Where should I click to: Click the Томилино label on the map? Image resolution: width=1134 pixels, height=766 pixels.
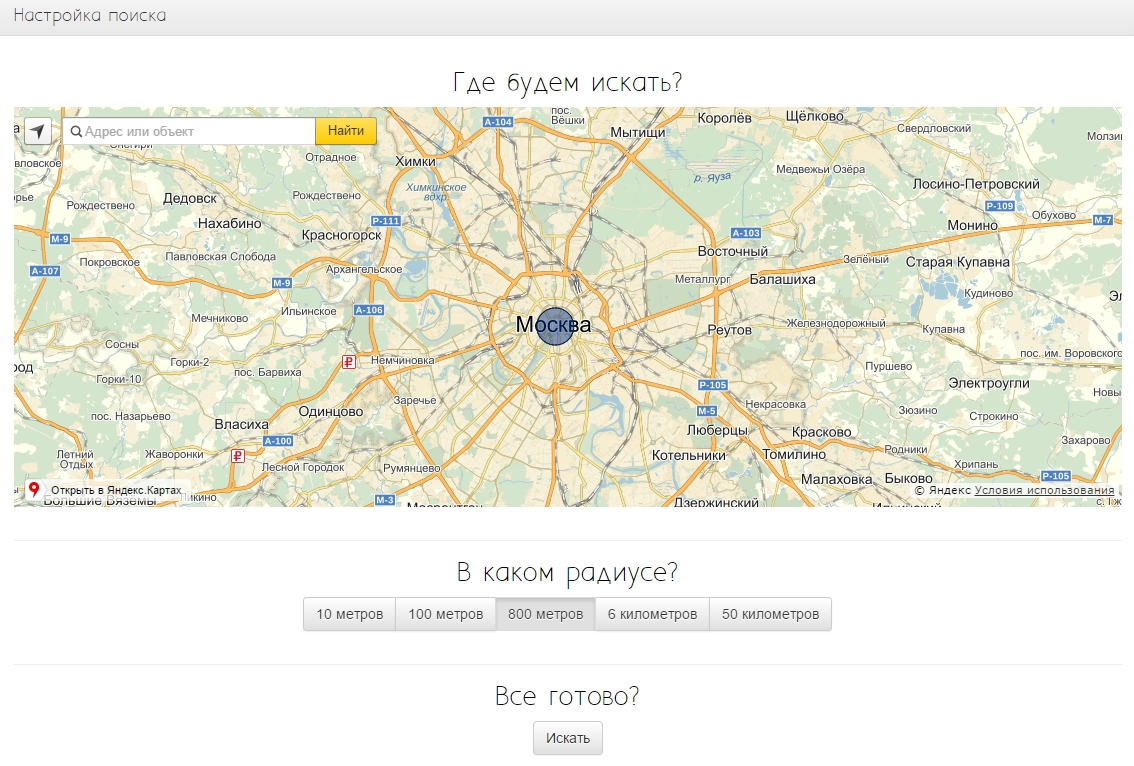coord(793,454)
